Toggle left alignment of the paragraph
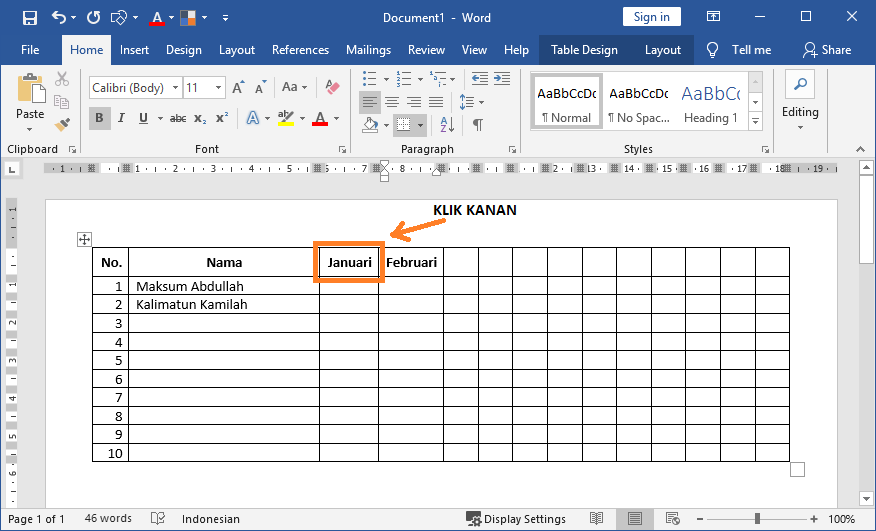This screenshot has height=531, width=876. click(x=370, y=102)
